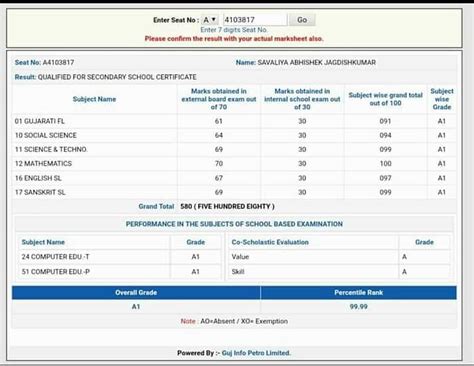Click the 'Please confirm the result' warning text
The image size is (474, 366).
tap(234, 39)
